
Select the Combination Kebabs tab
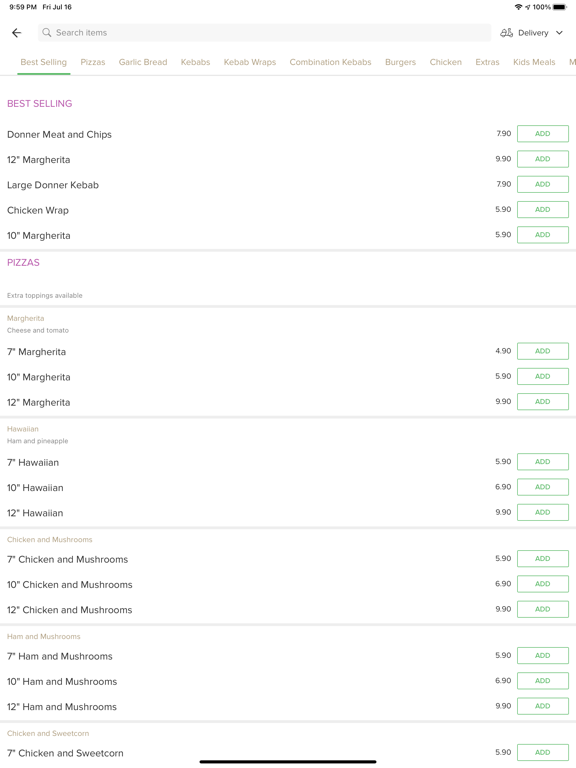(x=330, y=62)
